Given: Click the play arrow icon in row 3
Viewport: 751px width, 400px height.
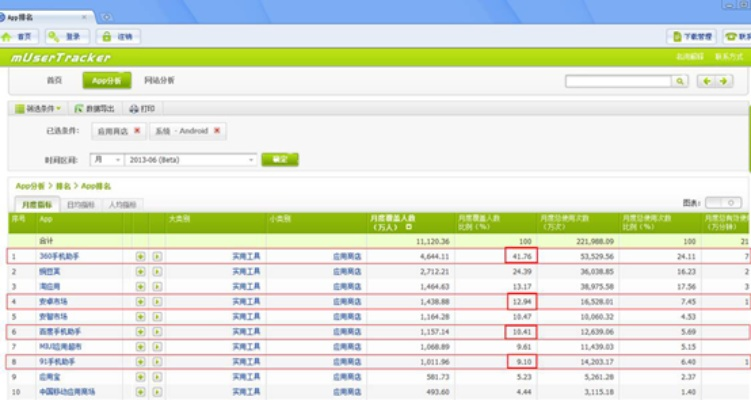Looking at the screenshot, I should (x=157, y=286).
